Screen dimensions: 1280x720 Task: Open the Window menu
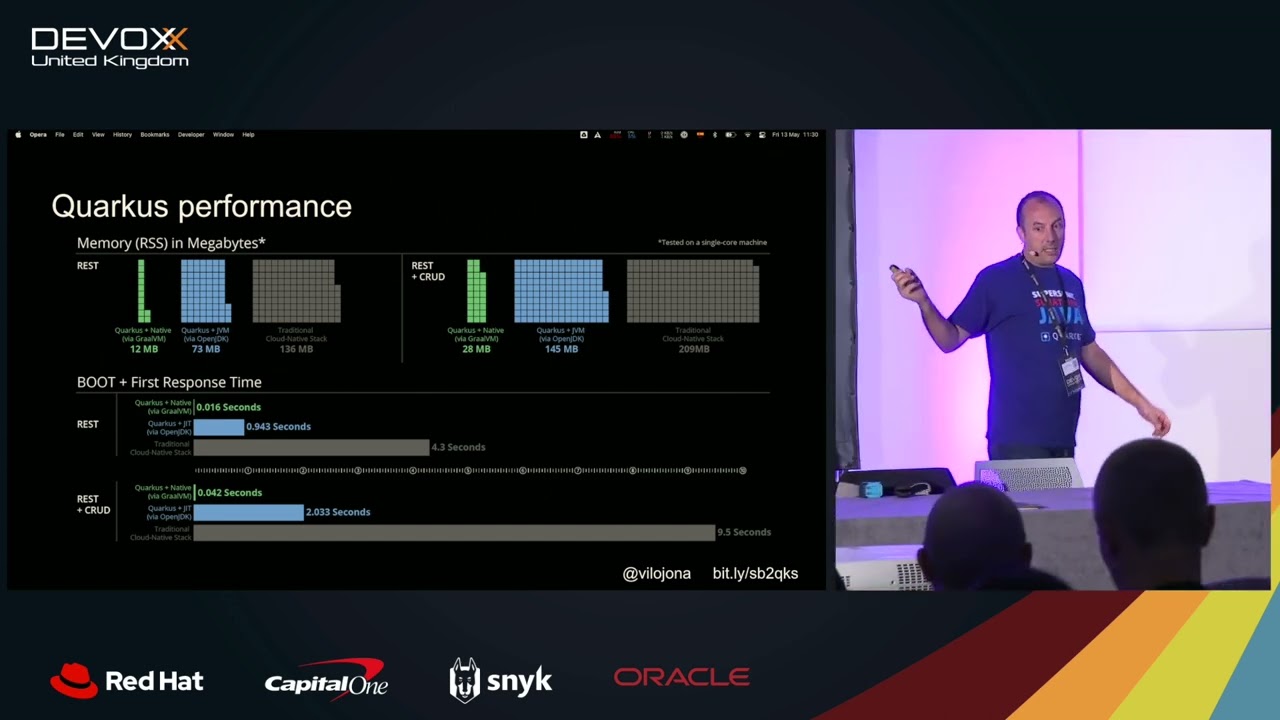pos(223,134)
